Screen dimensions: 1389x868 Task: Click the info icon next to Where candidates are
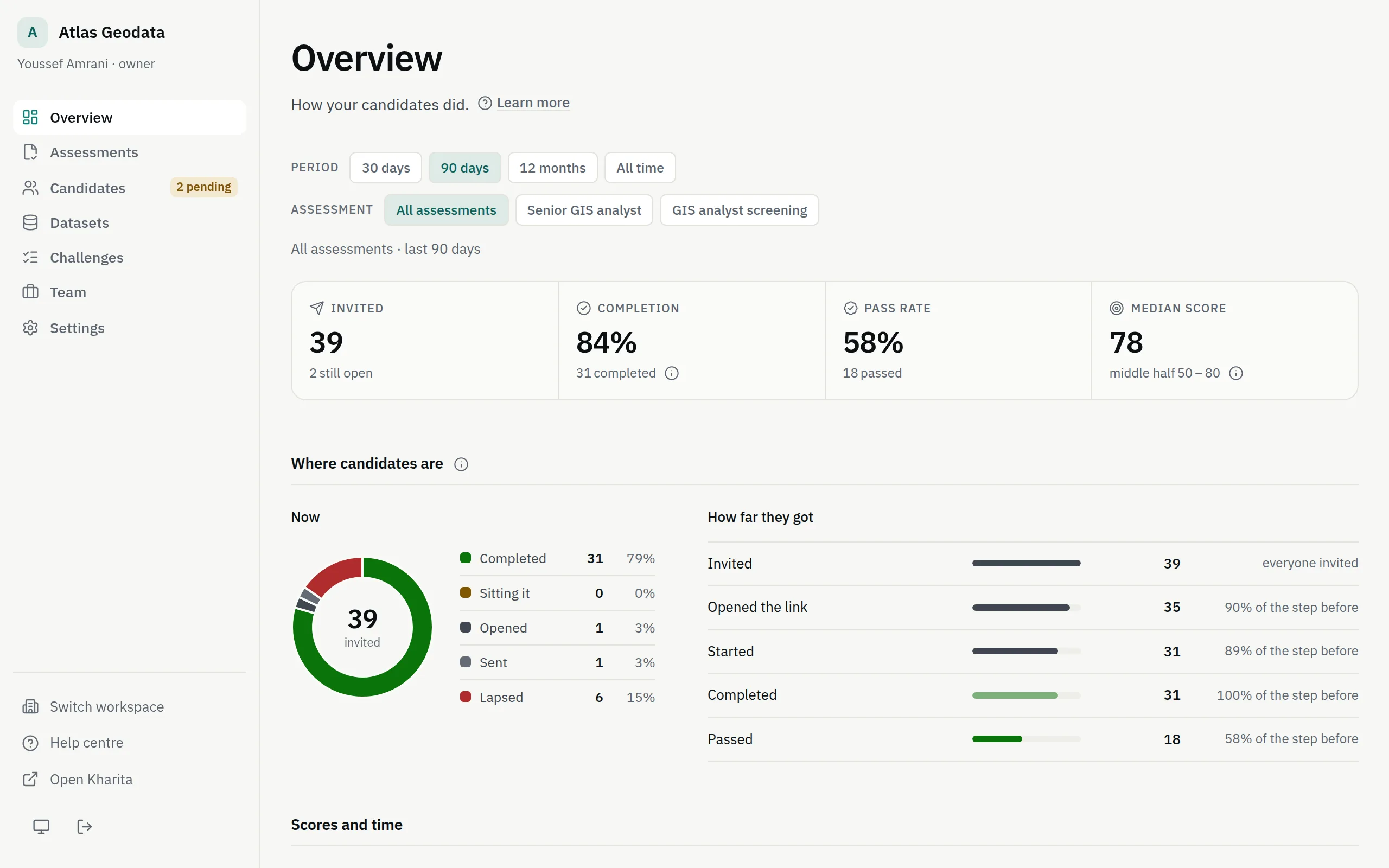(461, 464)
